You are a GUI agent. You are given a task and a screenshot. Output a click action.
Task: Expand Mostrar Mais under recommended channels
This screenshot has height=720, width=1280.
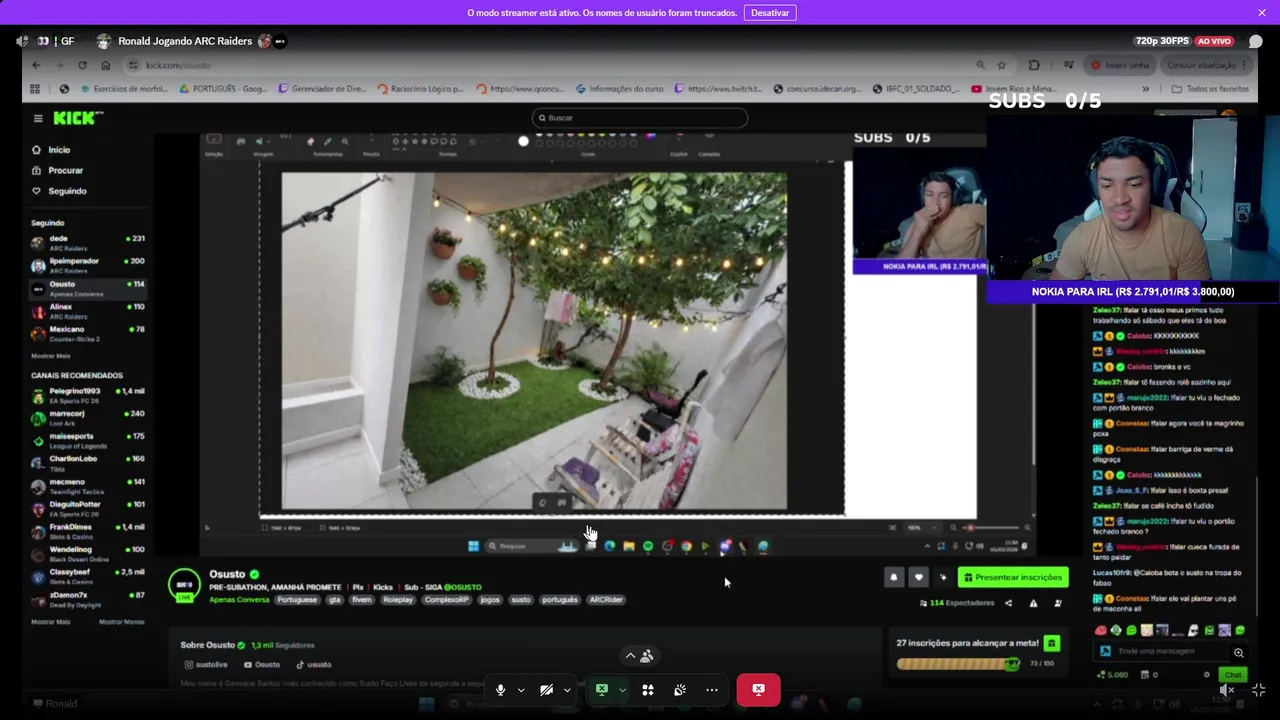[x=51, y=622]
